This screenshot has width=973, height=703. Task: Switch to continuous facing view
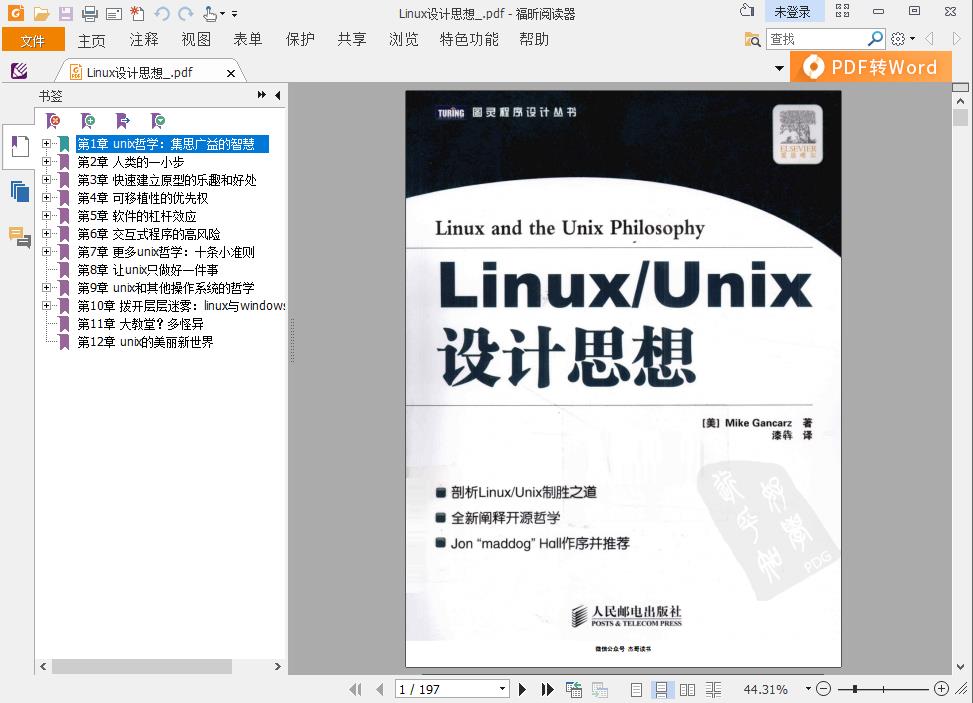(714, 689)
